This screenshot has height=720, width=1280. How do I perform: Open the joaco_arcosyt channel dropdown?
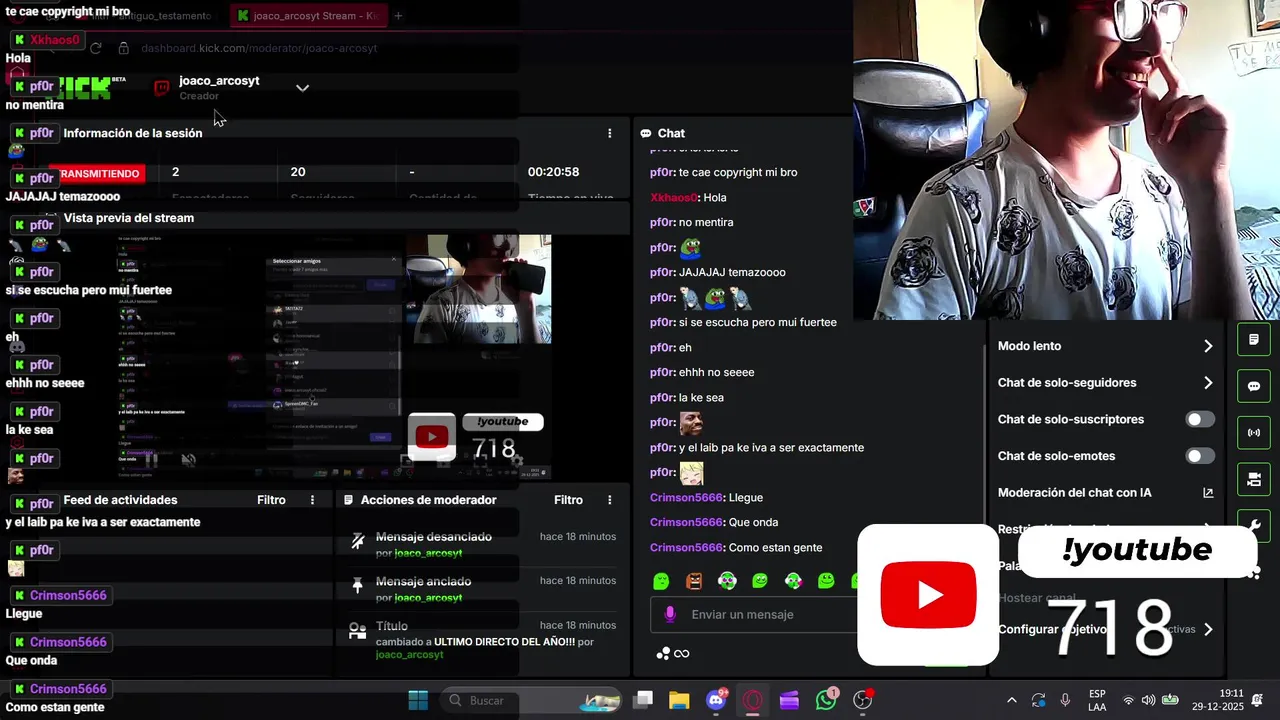click(x=302, y=88)
